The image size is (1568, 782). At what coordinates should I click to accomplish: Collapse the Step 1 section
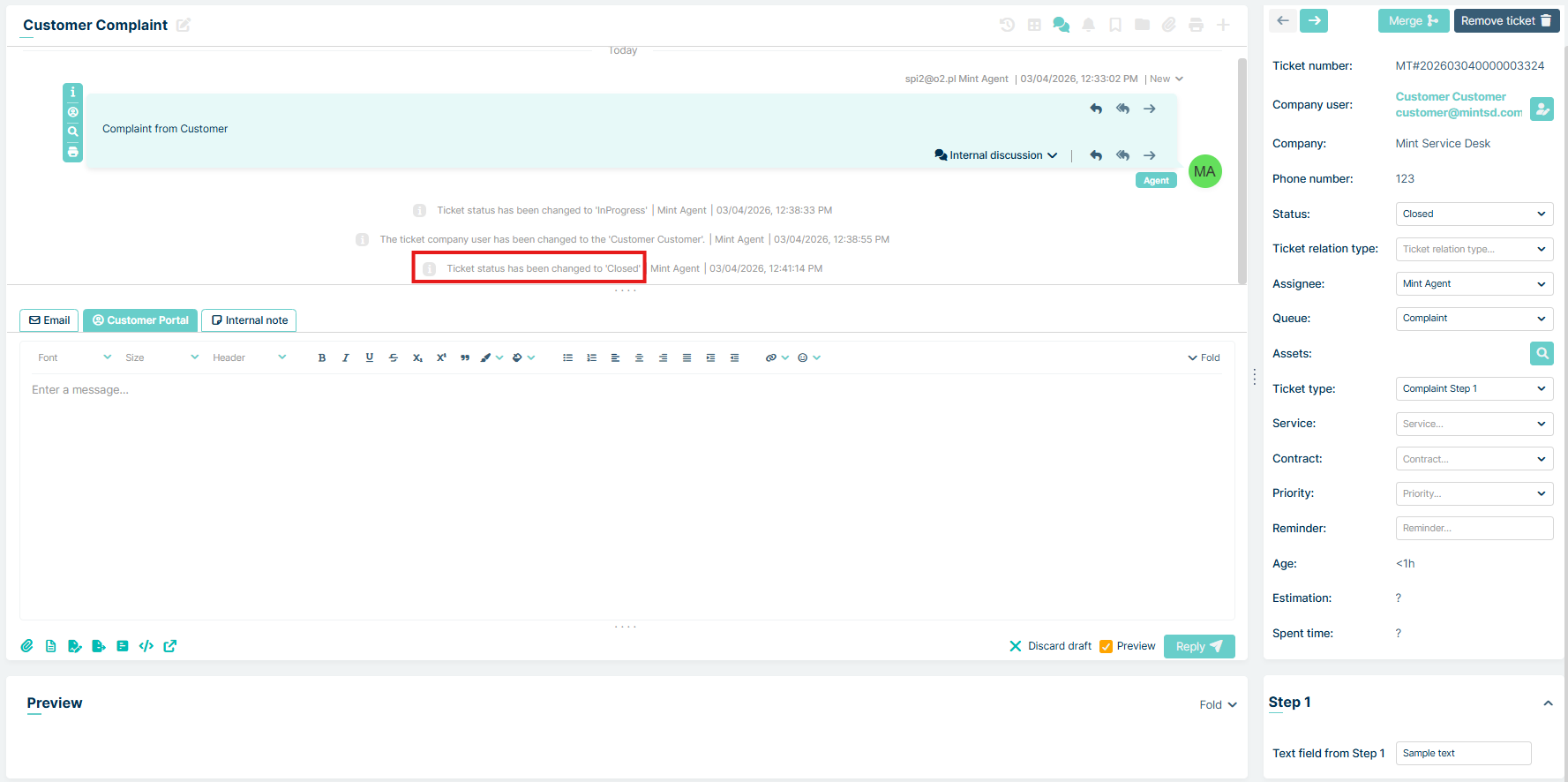[x=1548, y=703]
